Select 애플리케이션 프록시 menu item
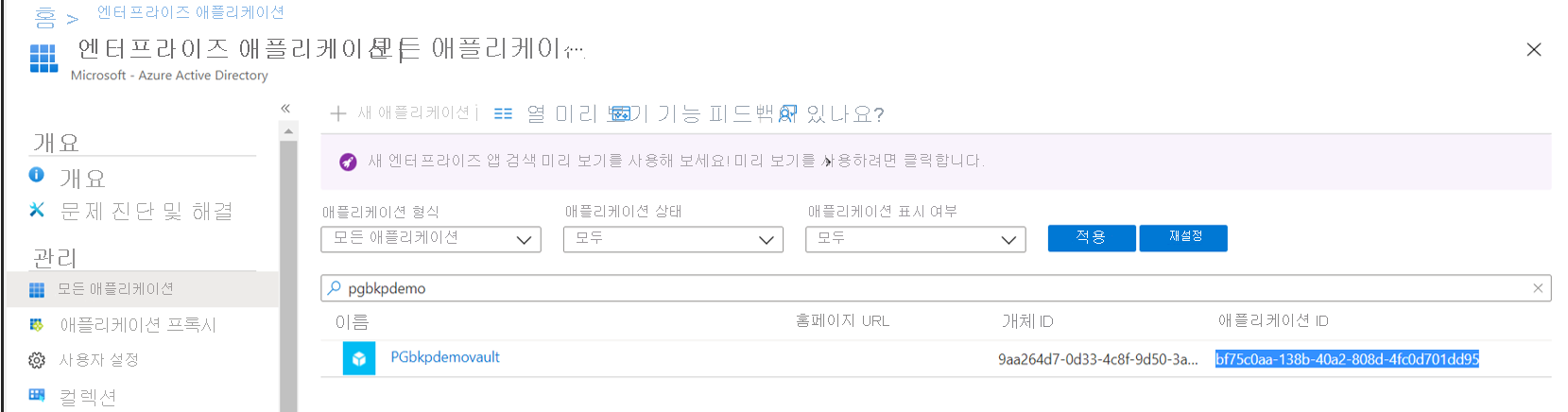Screen dimensions: 1568x412 [x=138, y=325]
